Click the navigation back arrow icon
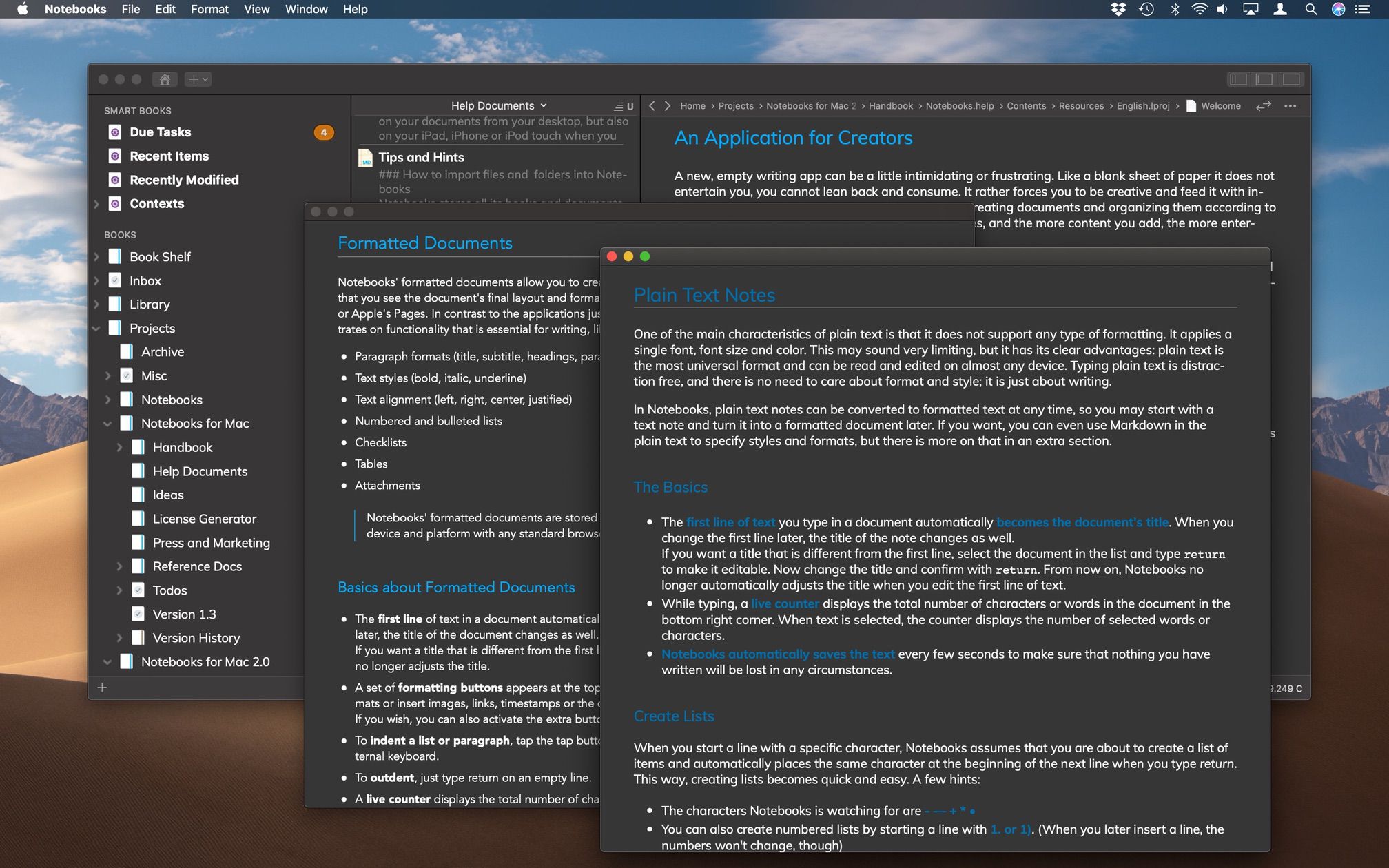The image size is (1389, 868). pyautogui.click(x=651, y=106)
